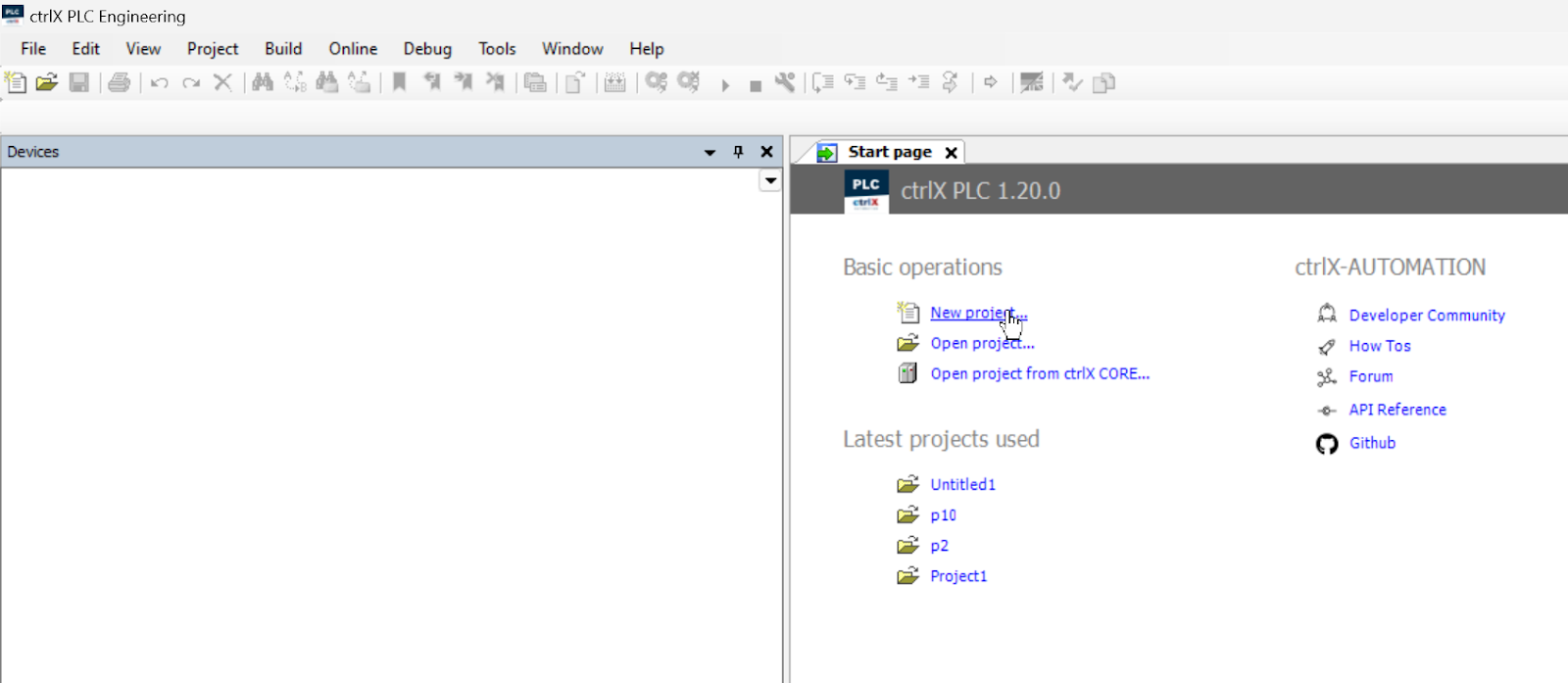Viewport: 1568px width, 683px height.
Task: Open recent project Untitled1
Action: point(962,484)
